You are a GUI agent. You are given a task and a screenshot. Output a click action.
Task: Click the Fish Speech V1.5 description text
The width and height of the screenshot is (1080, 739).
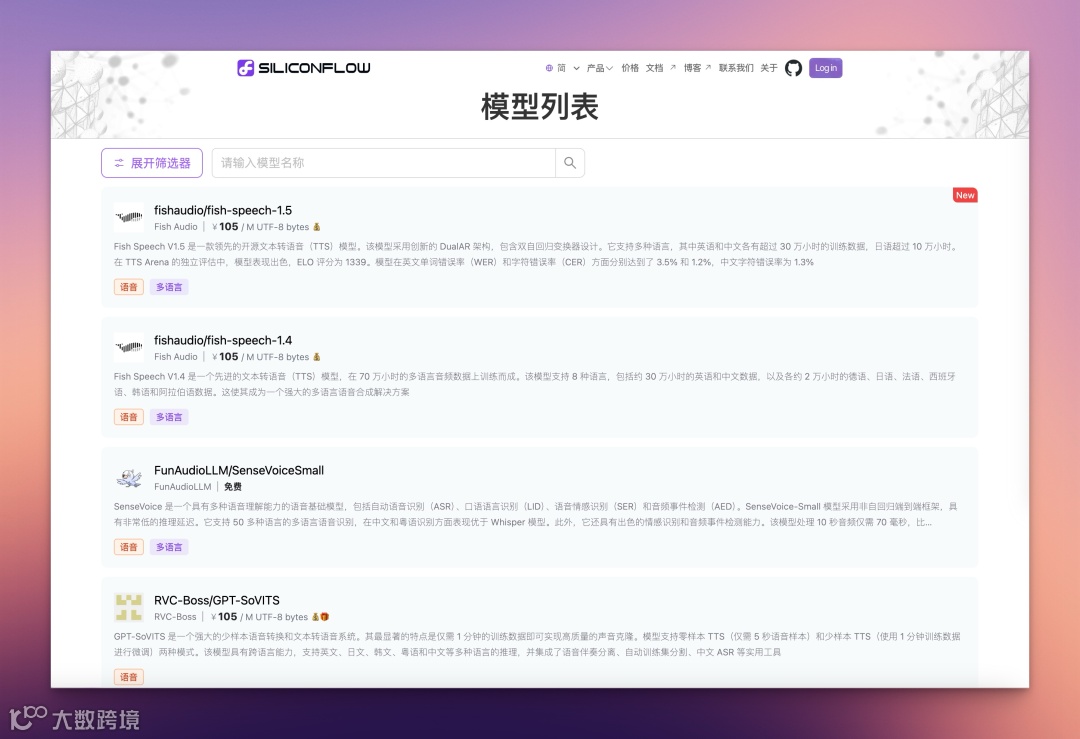tap(537, 254)
